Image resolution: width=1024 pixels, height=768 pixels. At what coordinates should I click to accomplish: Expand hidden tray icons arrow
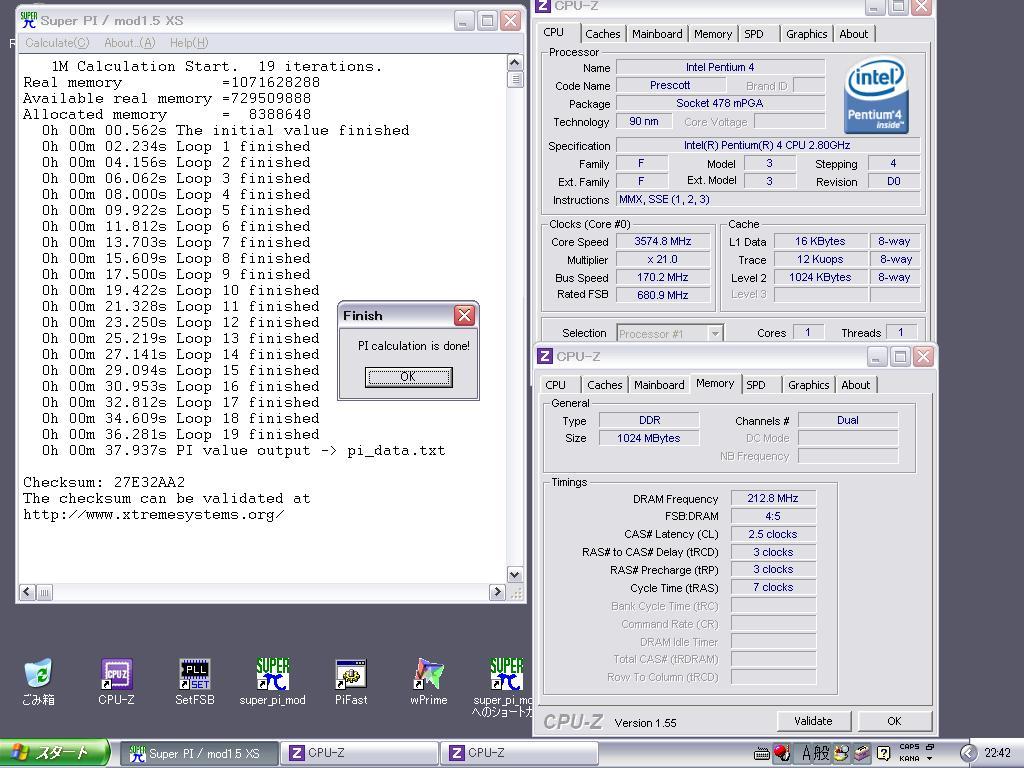pos(968,753)
